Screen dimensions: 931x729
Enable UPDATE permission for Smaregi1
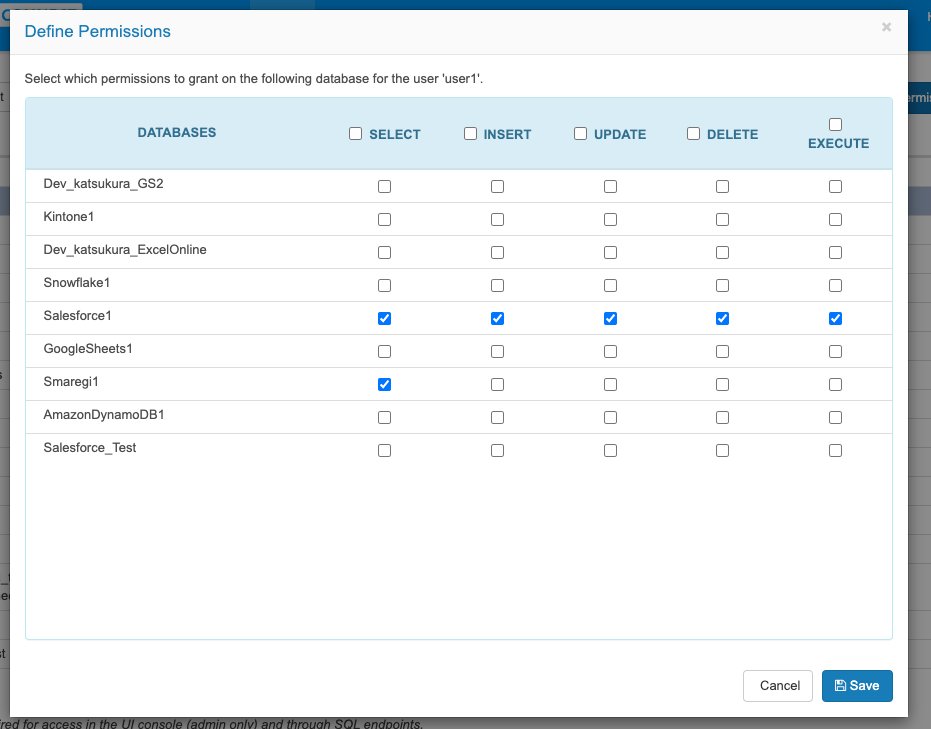[x=610, y=385]
